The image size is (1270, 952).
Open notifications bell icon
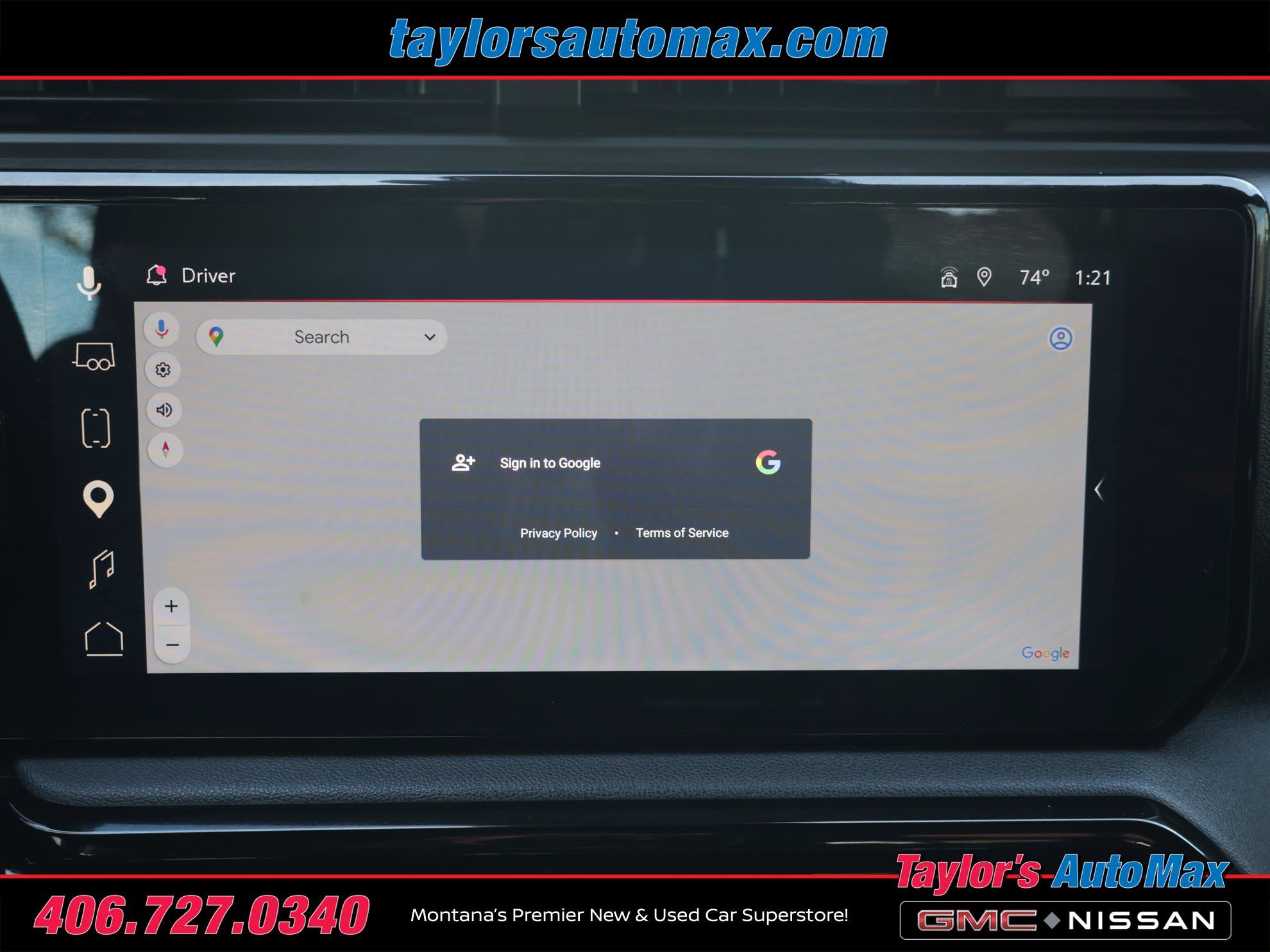(157, 275)
